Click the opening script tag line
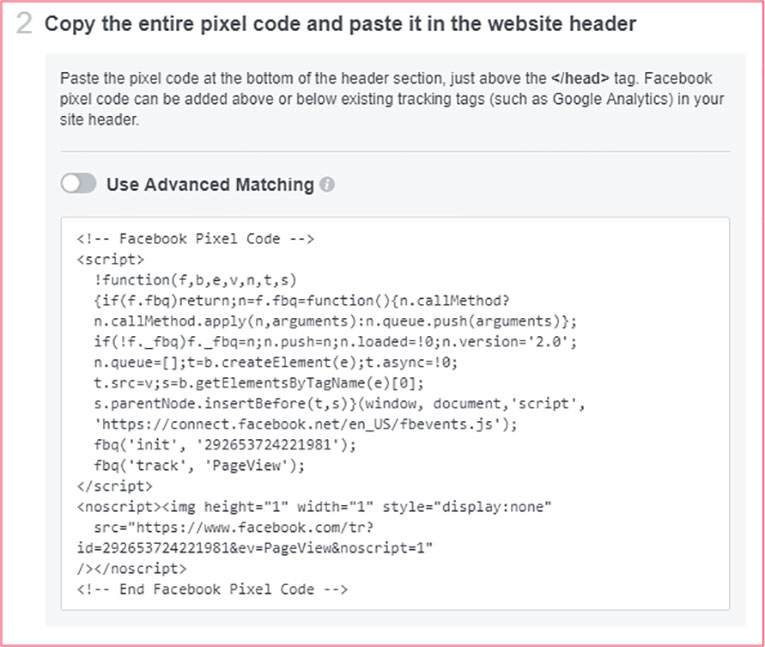This screenshot has height=647, width=765. 110,259
